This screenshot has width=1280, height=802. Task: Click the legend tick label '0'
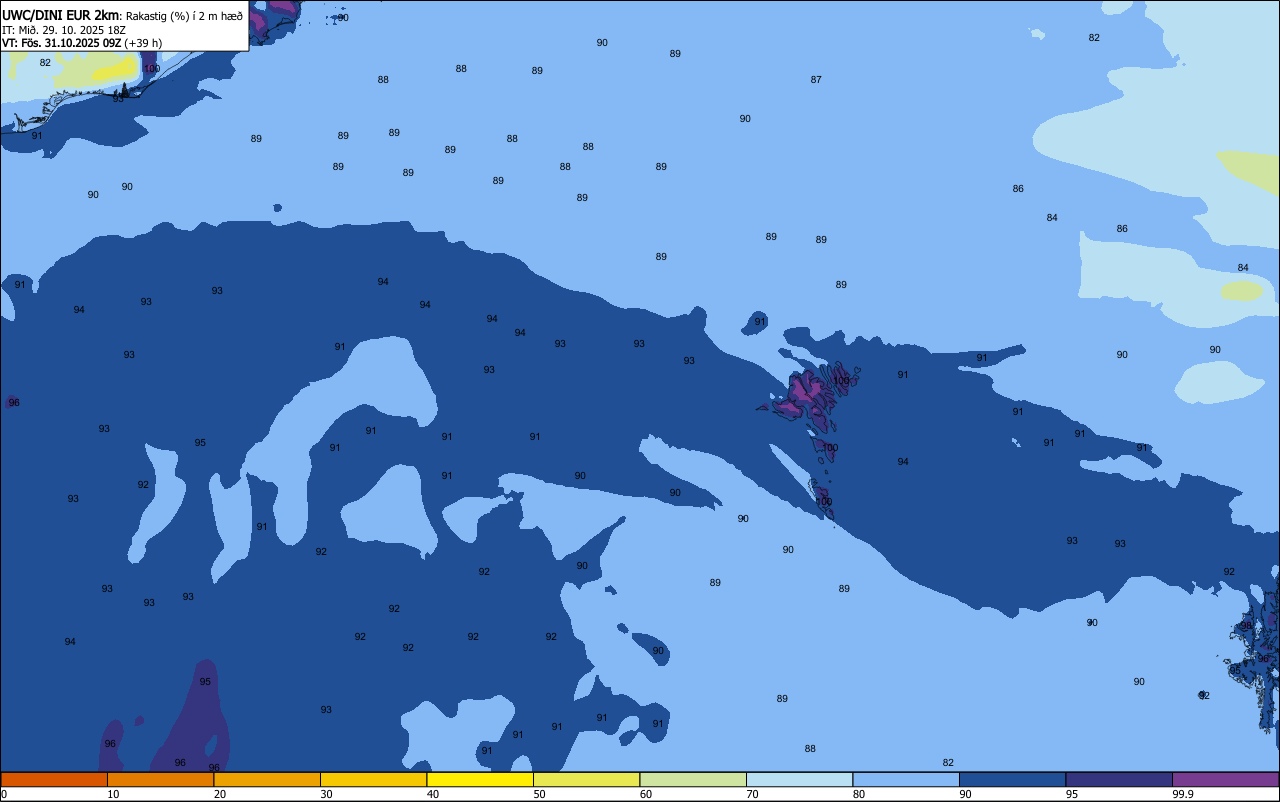[x=4, y=794]
